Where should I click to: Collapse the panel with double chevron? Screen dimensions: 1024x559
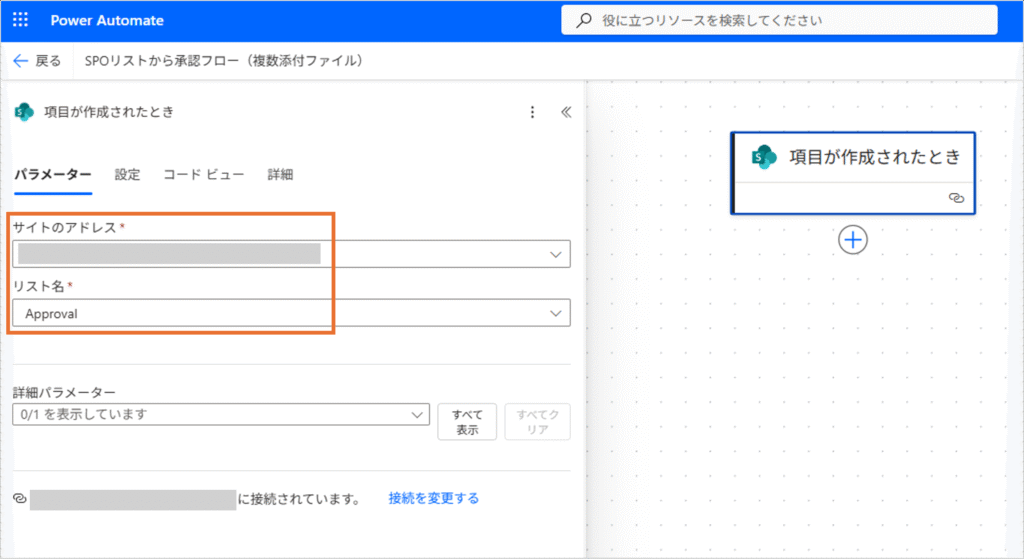pyautogui.click(x=566, y=112)
